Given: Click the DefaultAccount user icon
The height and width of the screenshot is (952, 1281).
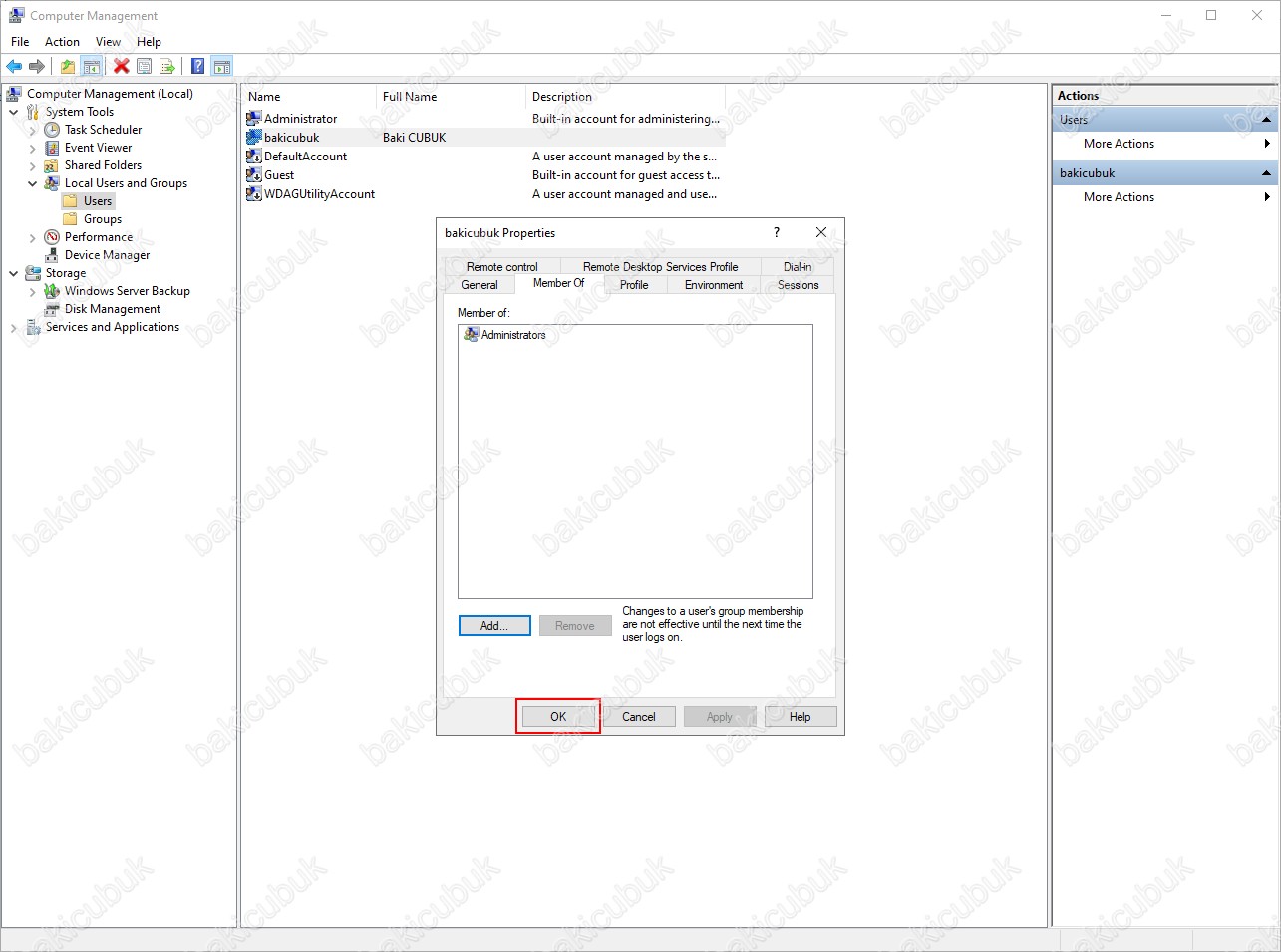Looking at the screenshot, I should pos(254,157).
